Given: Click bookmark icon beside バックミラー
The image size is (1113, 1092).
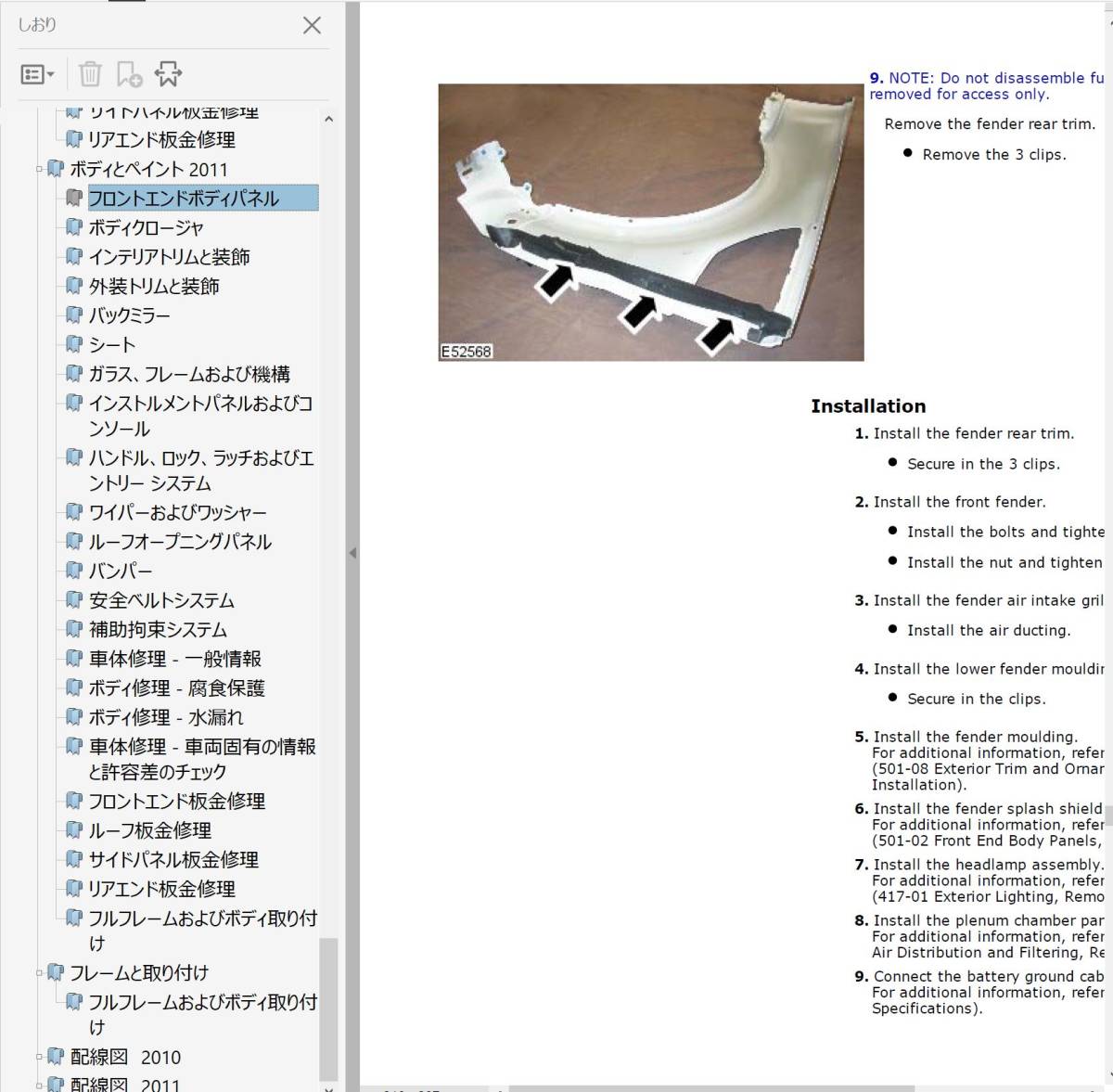Looking at the screenshot, I should click(74, 315).
